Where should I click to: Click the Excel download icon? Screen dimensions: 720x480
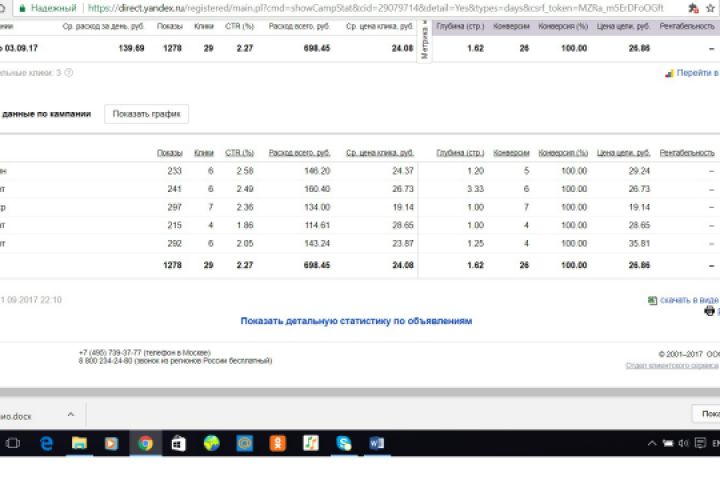coord(652,300)
